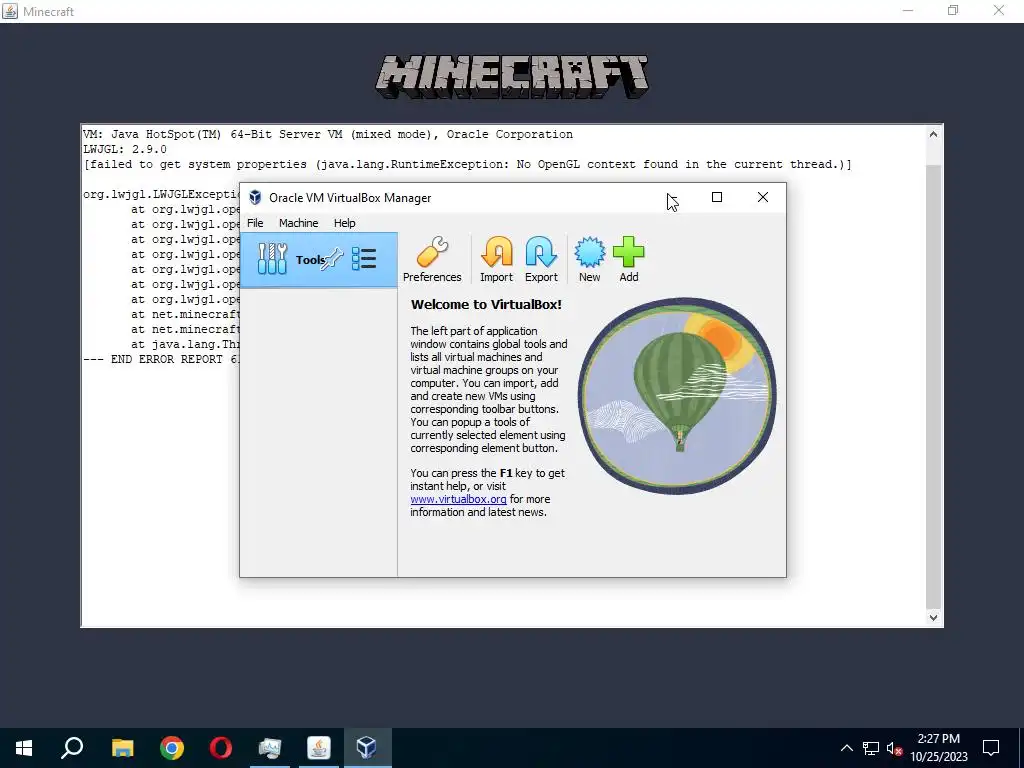Open VirtualBox Preferences
Screen dimensions: 1024x768
[432, 259]
